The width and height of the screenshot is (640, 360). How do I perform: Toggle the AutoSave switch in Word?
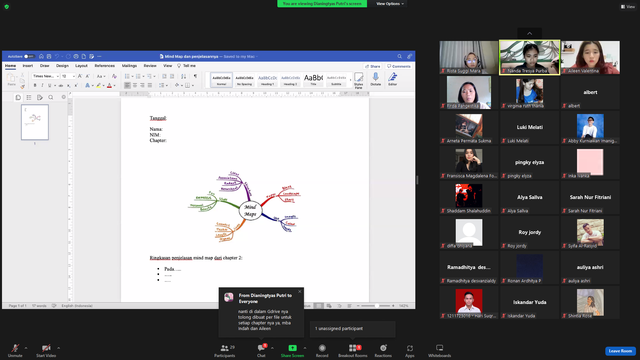point(29,56)
